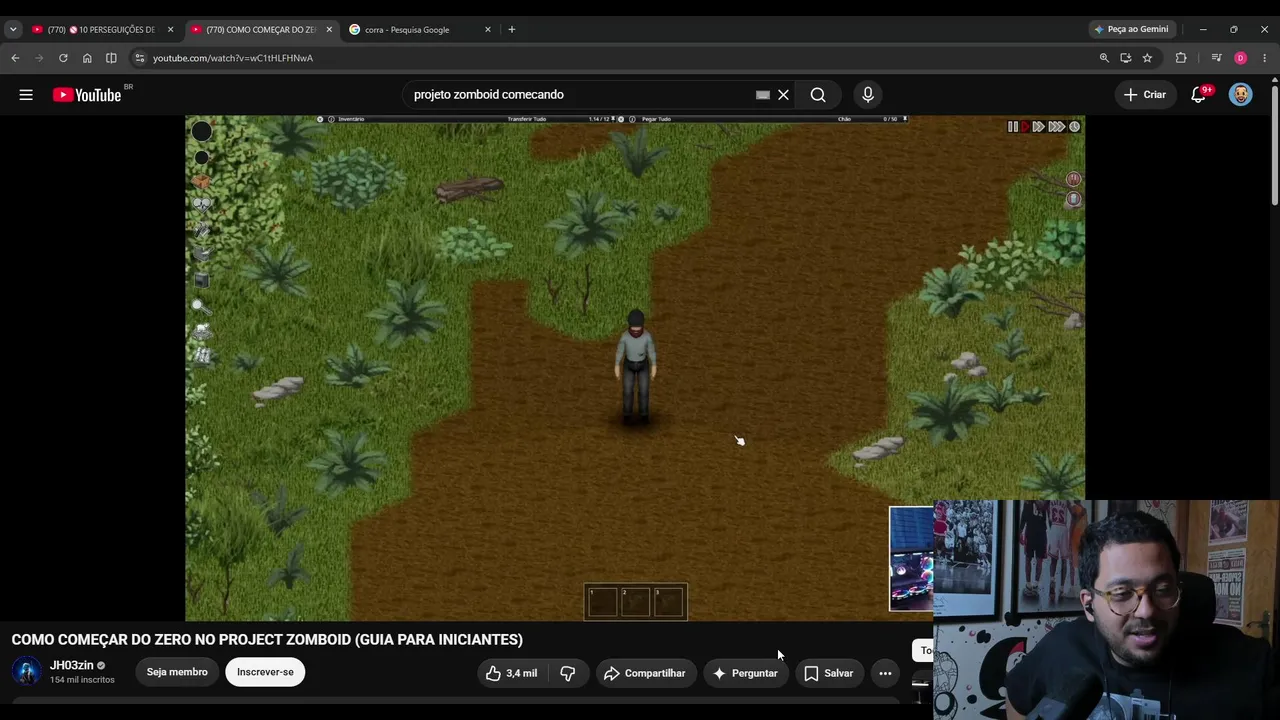
Task: Open Chrome three-dot menu
Action: 1265,58
